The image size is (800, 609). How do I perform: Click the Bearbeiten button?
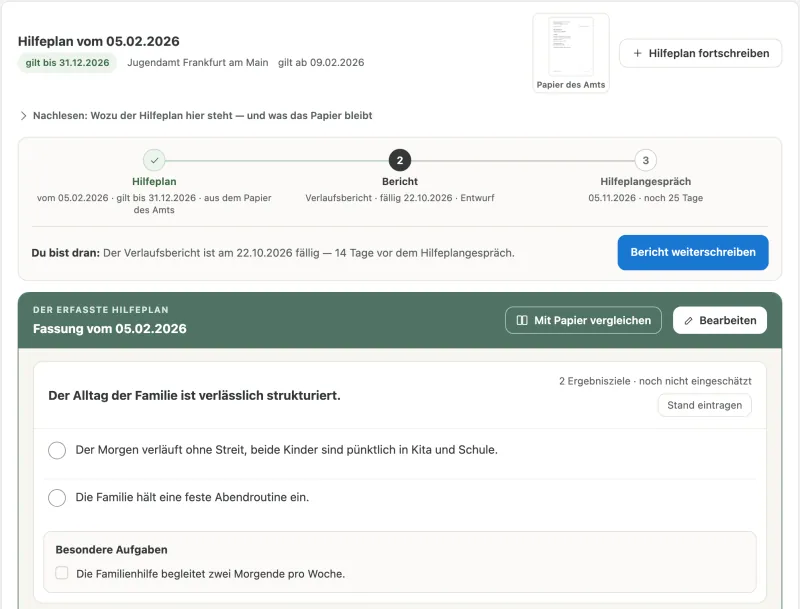tap(719, 320)
